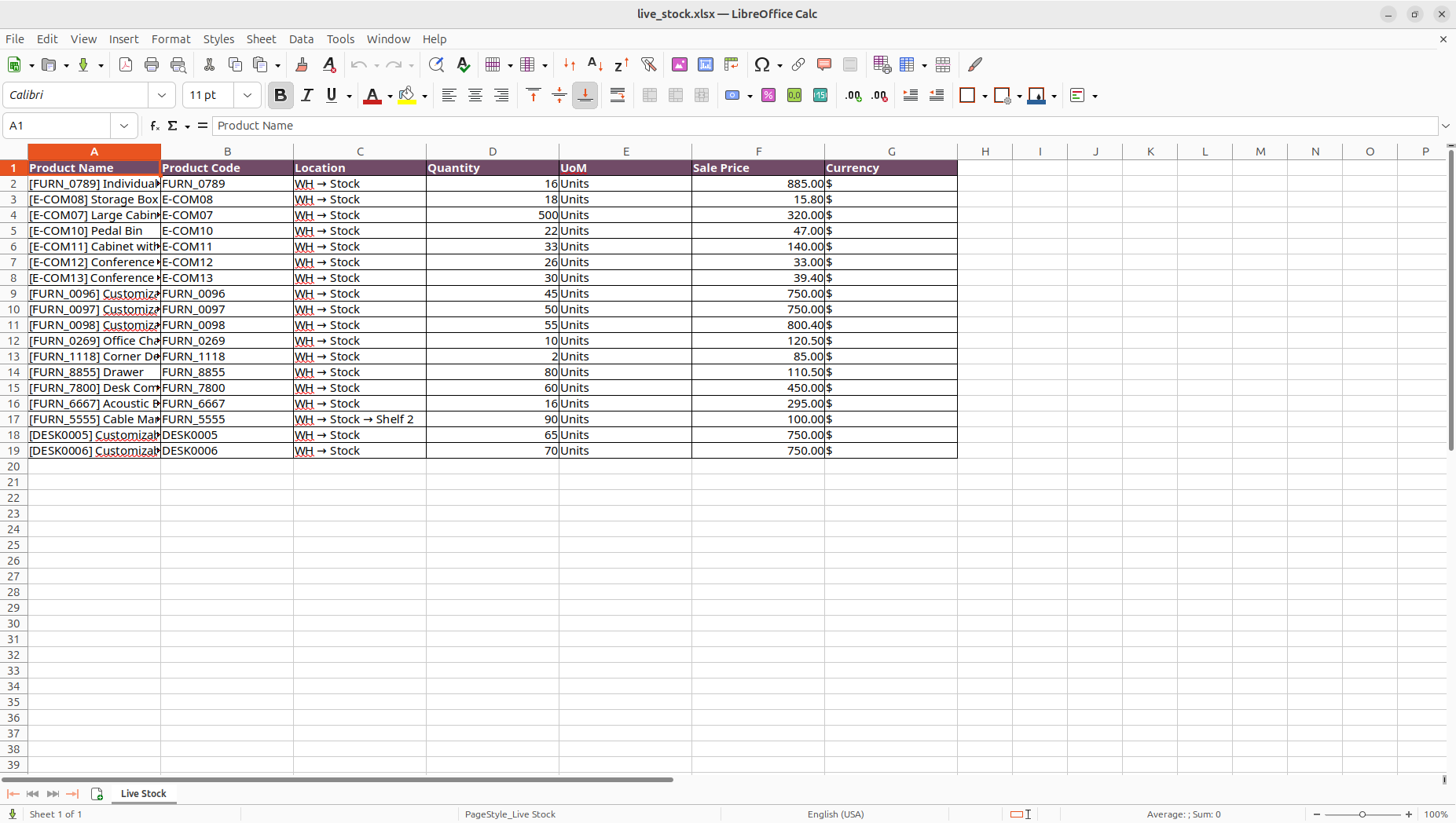Select column D header

point(493,152)
